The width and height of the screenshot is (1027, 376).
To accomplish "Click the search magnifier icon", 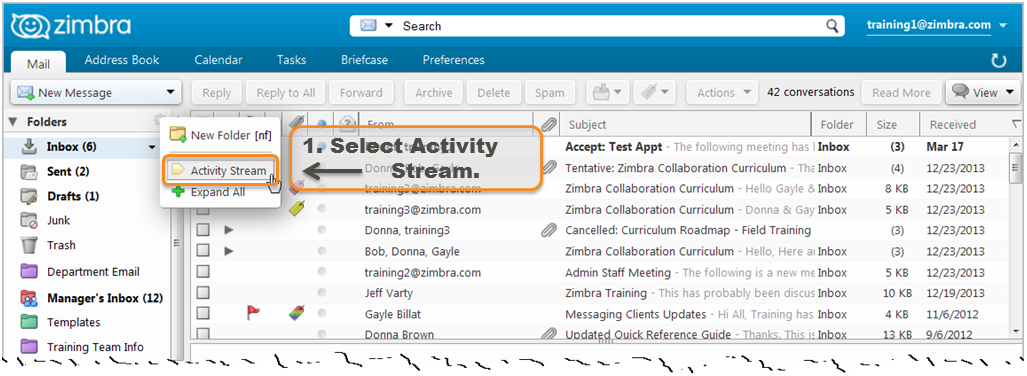I will click(x=832, y=26).
